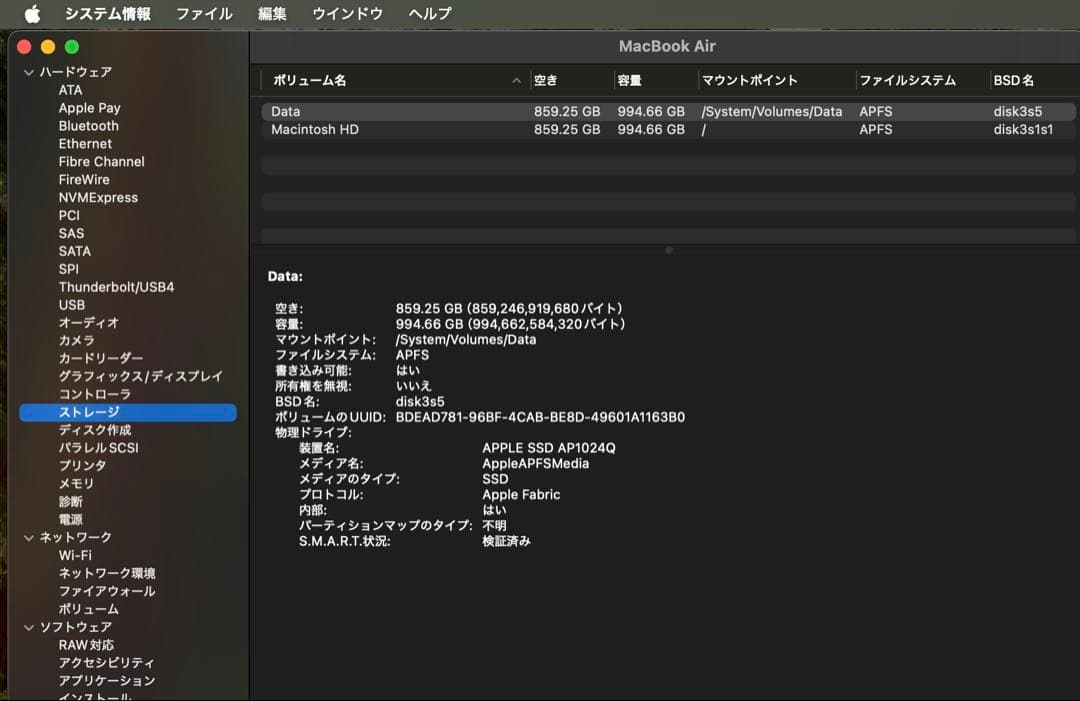Screen dimensions: 1080x701
Task: Collapse the ハードウェア section
Action: (x=28, y=72)
